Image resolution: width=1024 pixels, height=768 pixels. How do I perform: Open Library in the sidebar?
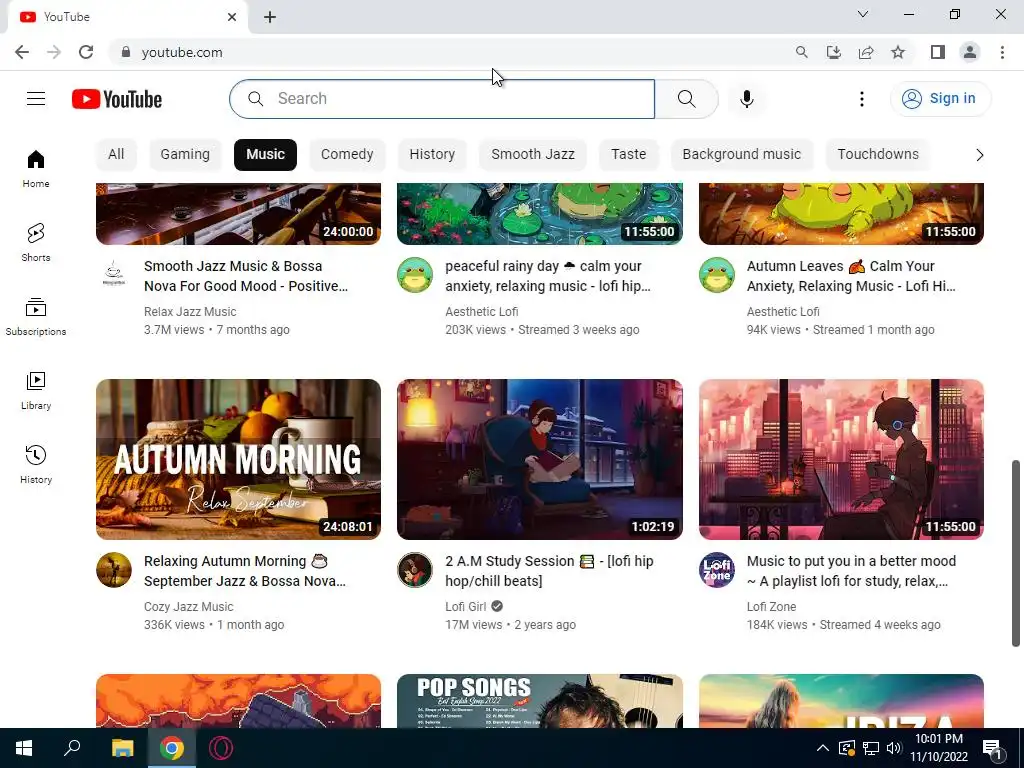(x=36, y=390)
